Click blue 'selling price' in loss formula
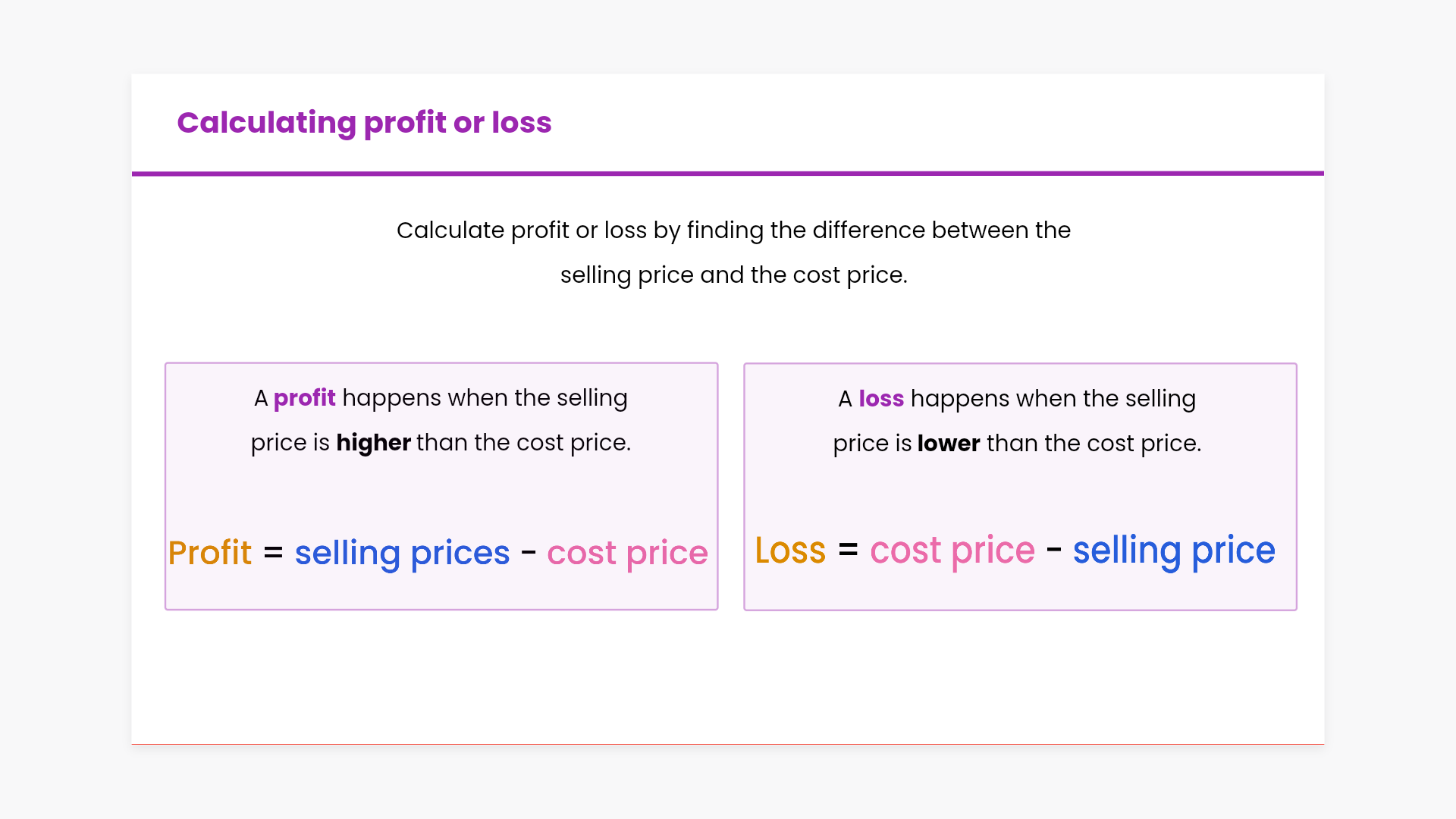This screenshot has width=1456, height=819. [1173, 551]
